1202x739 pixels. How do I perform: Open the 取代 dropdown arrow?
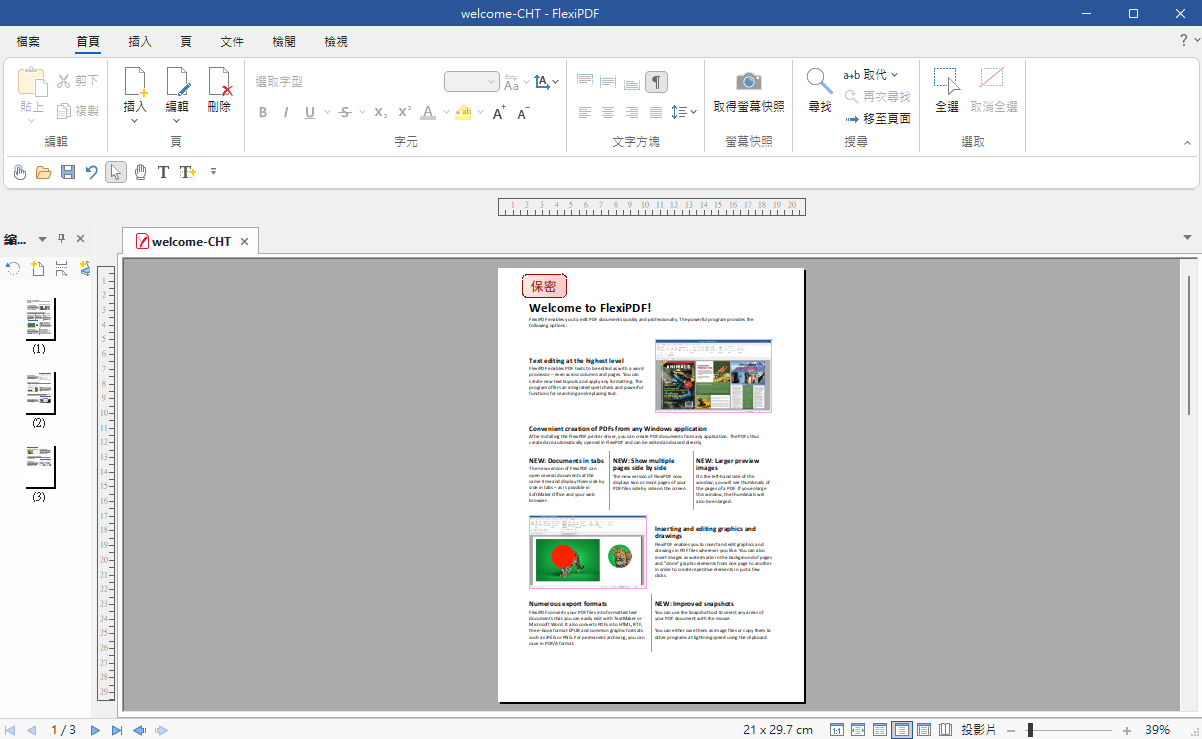point(894,75)
